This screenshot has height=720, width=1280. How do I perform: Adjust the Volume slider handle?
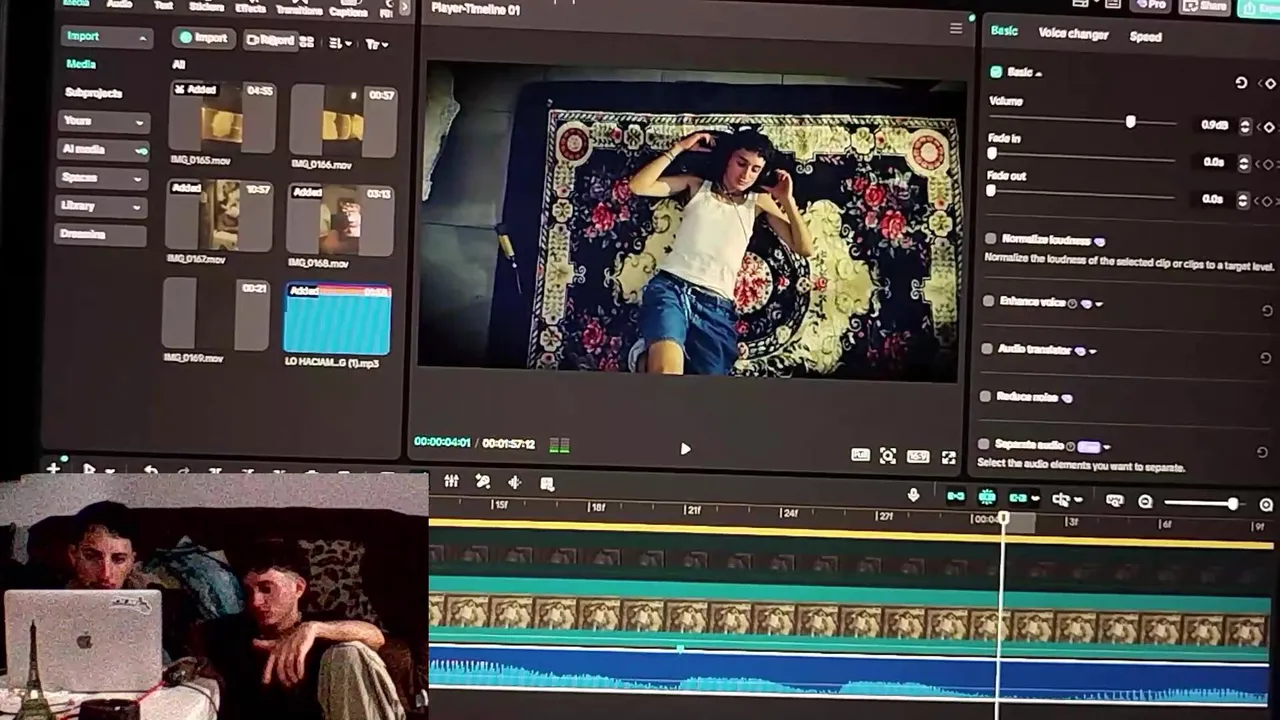1130,121
